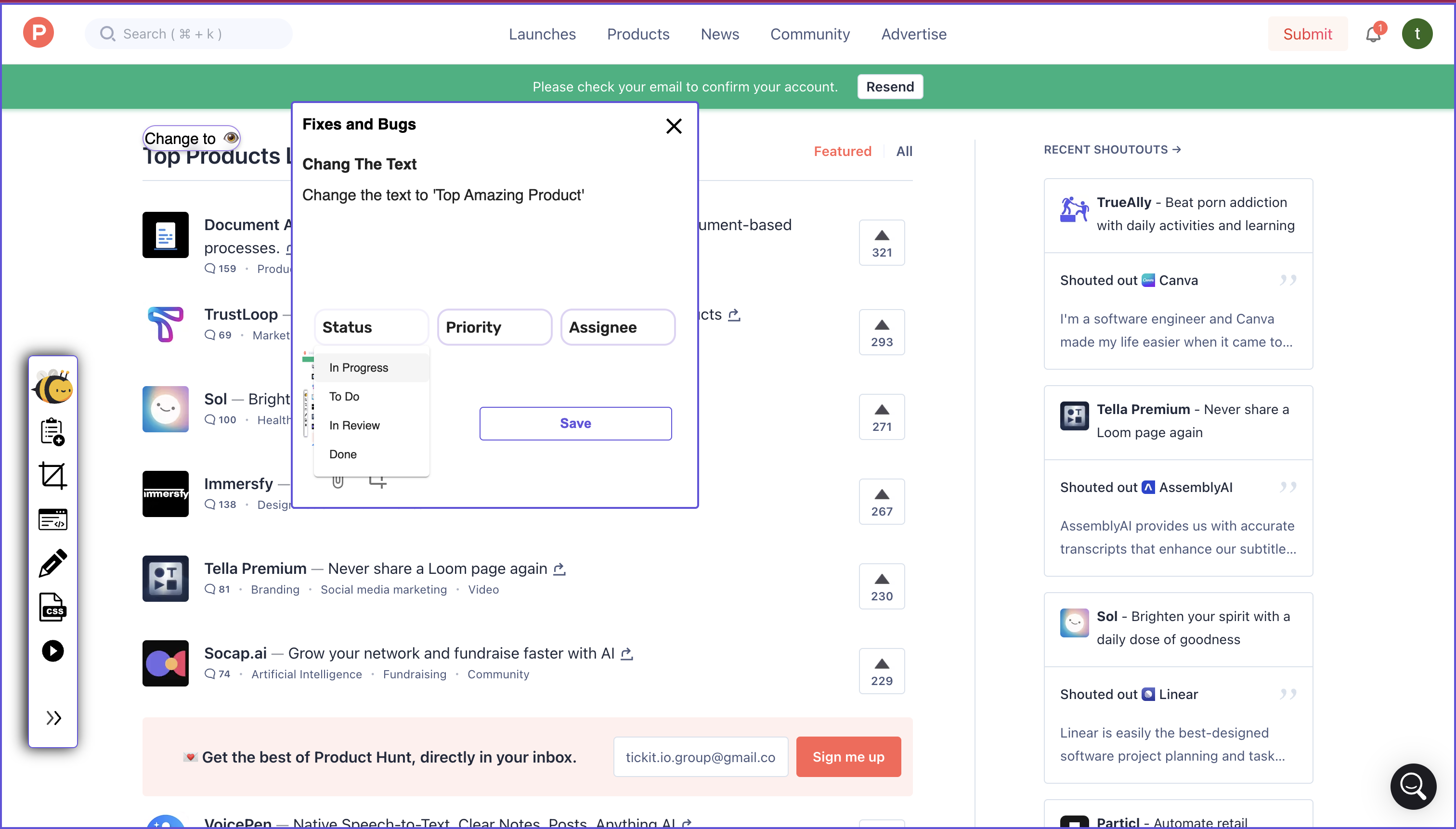Save the bug ticket
This screenshot has width=1456, height=829.
coord(575,423)
